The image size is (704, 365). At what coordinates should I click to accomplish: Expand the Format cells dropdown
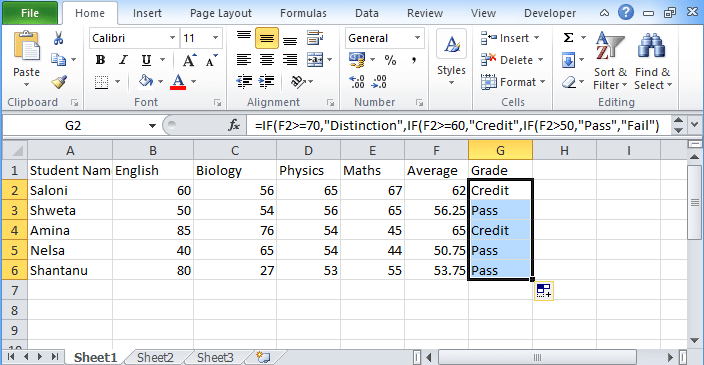[543, 82]
